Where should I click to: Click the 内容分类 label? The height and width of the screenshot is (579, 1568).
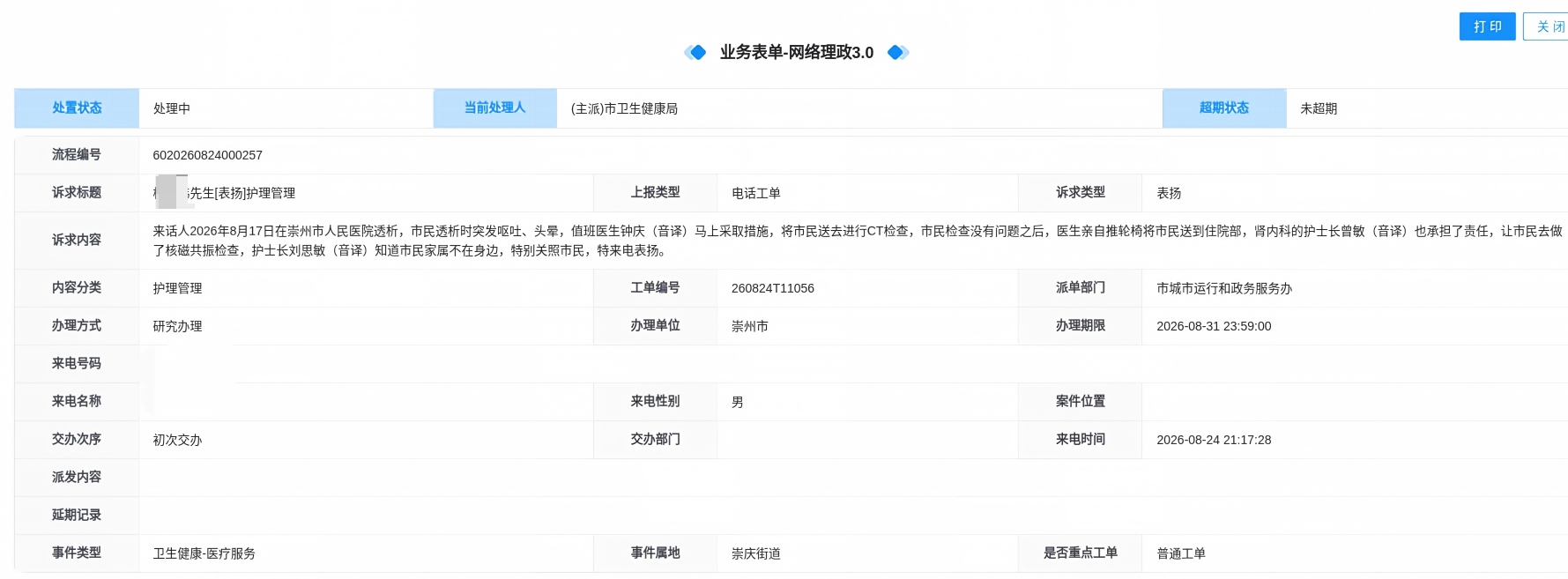click(77, 287)
